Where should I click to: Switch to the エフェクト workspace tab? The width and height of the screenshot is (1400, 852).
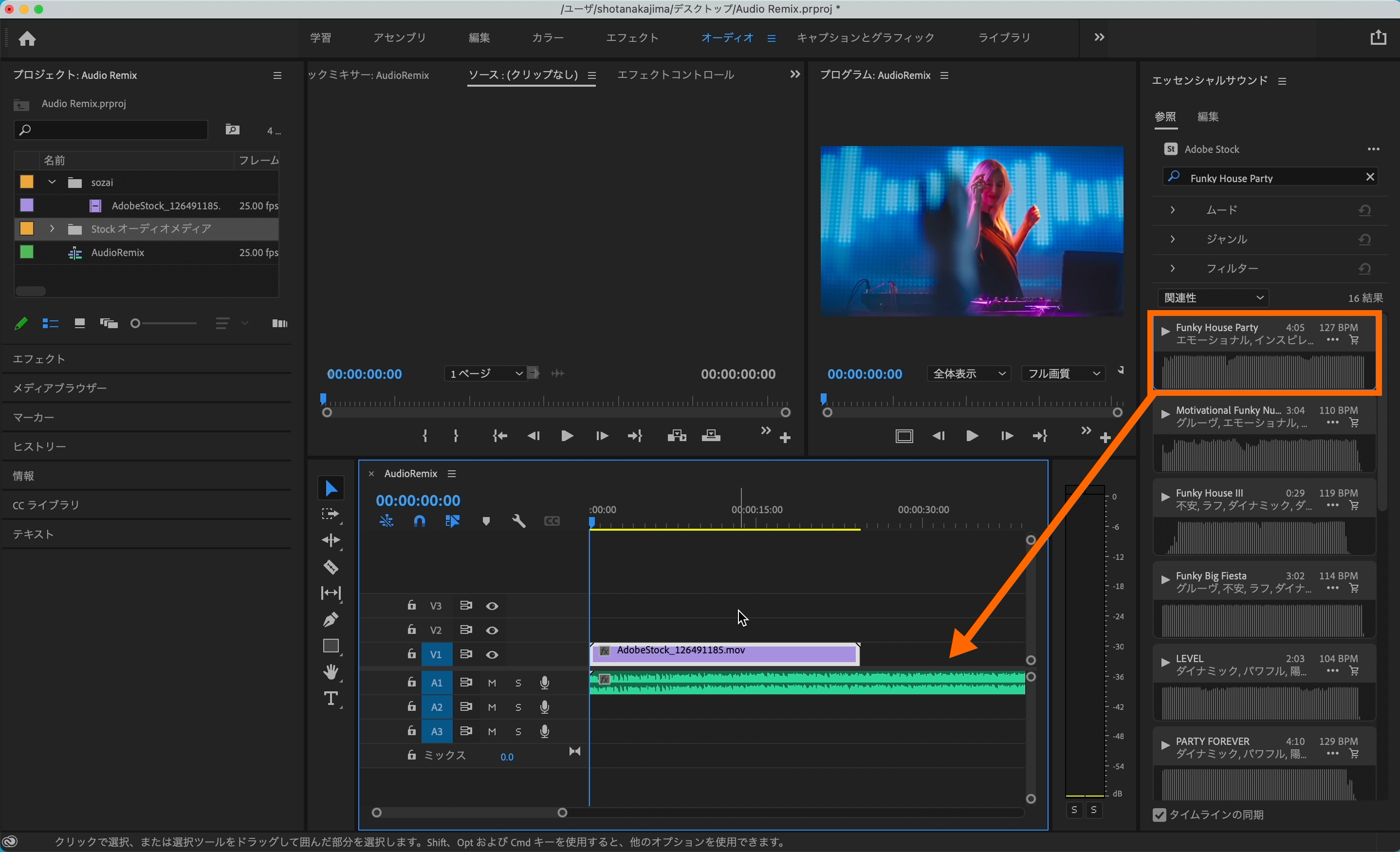(632, 37)
